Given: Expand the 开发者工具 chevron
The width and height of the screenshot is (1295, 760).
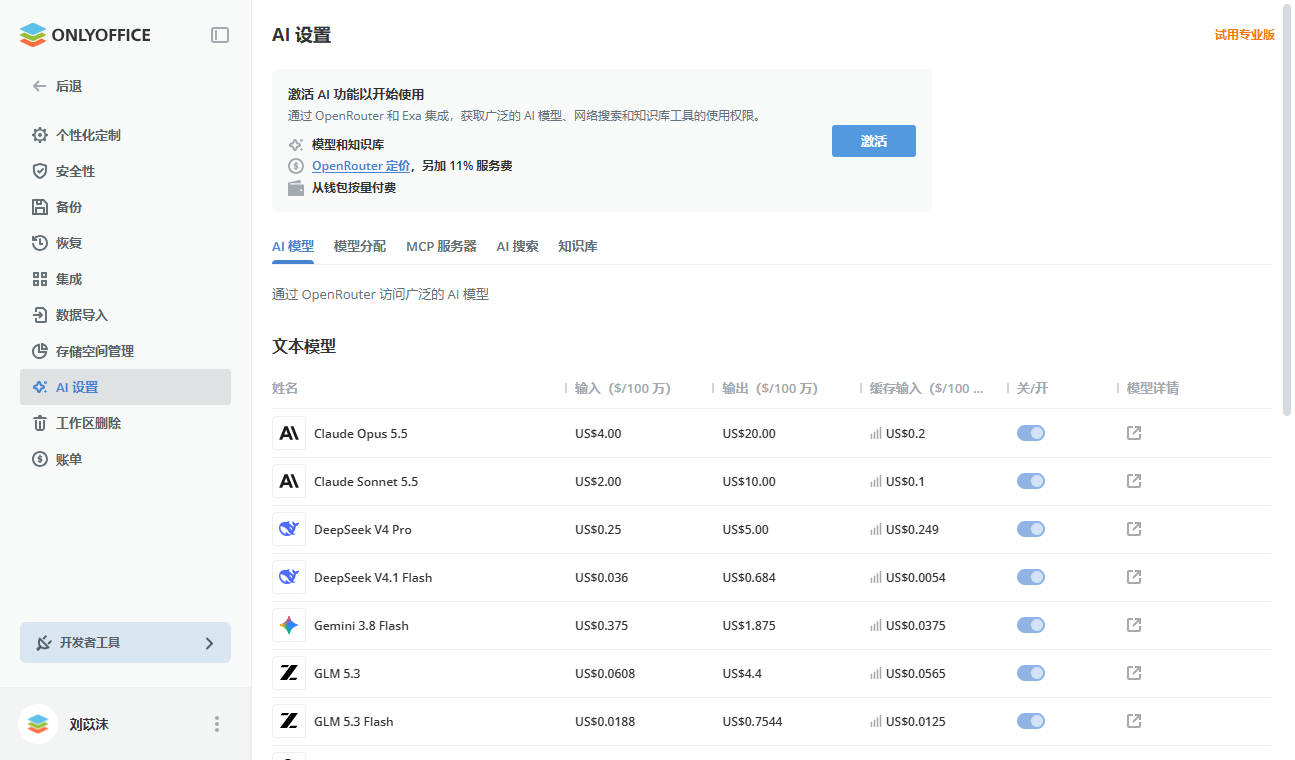Looking at the screenshot, I should (209, 643).
